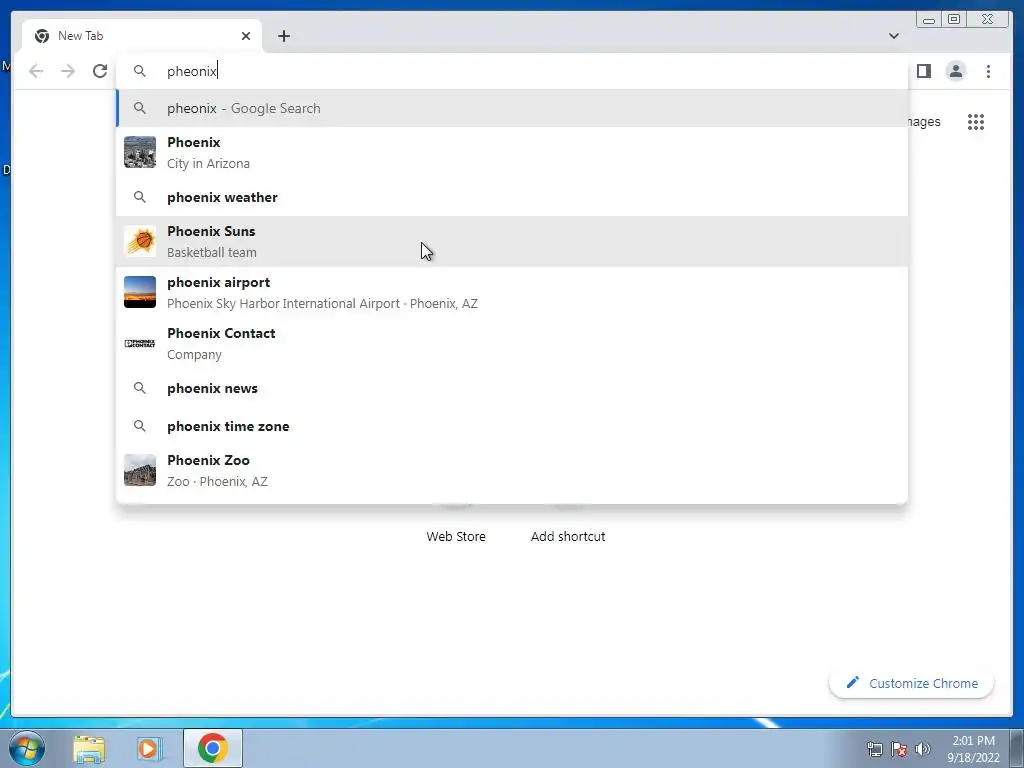The image size is (1024, 768).
Task: Choose phoenix airport suggestion
Action: 512,292
